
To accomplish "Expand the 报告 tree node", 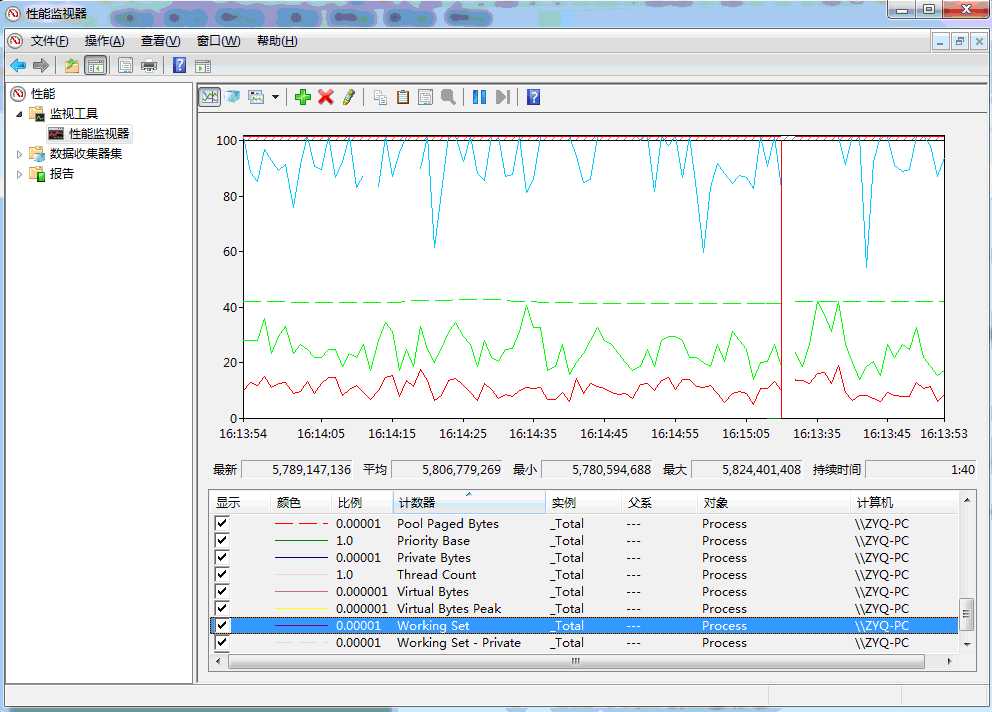I will tap(19, 174).
